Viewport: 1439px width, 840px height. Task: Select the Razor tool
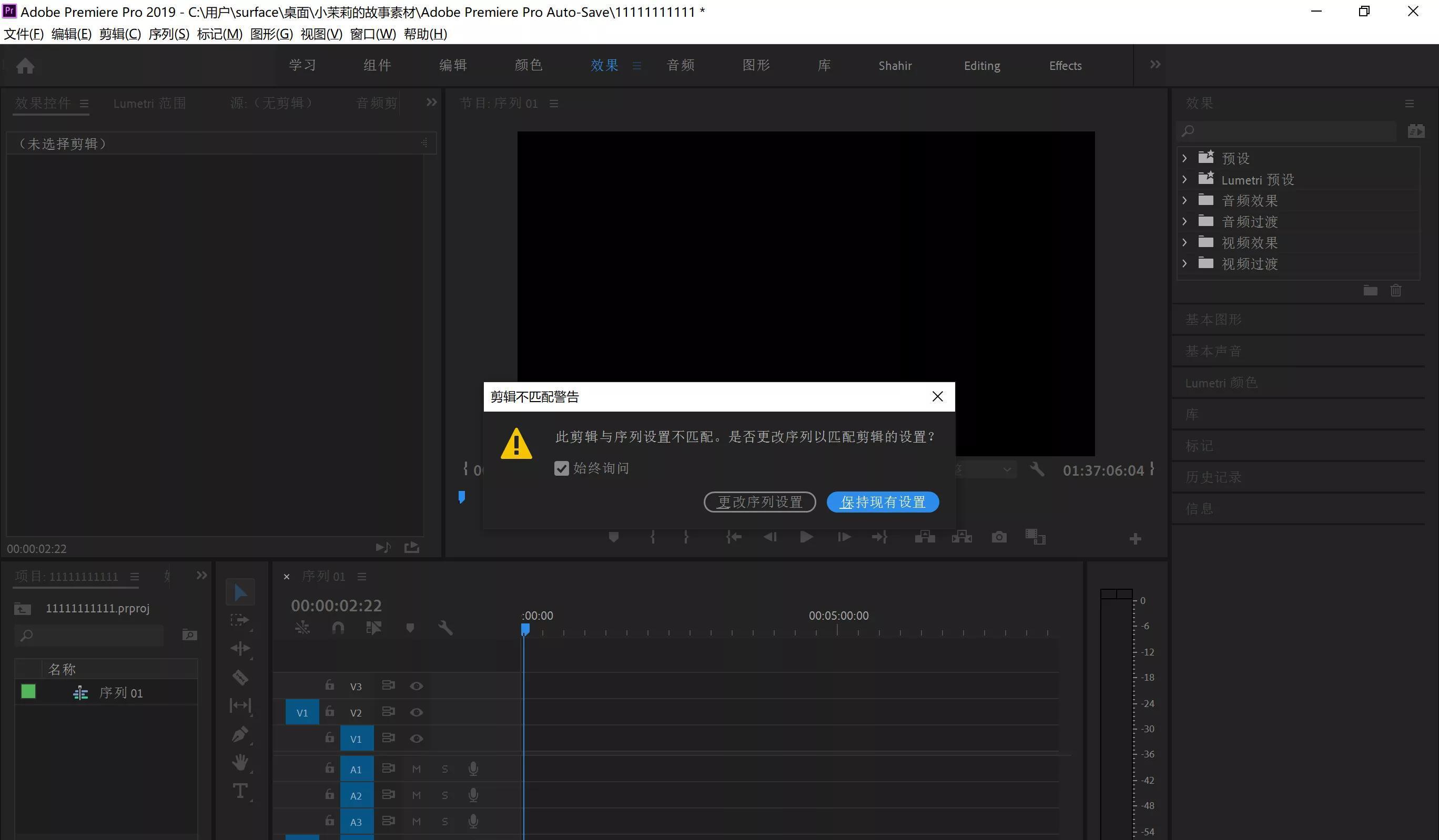pyautogui.click(x=240, y=678)
